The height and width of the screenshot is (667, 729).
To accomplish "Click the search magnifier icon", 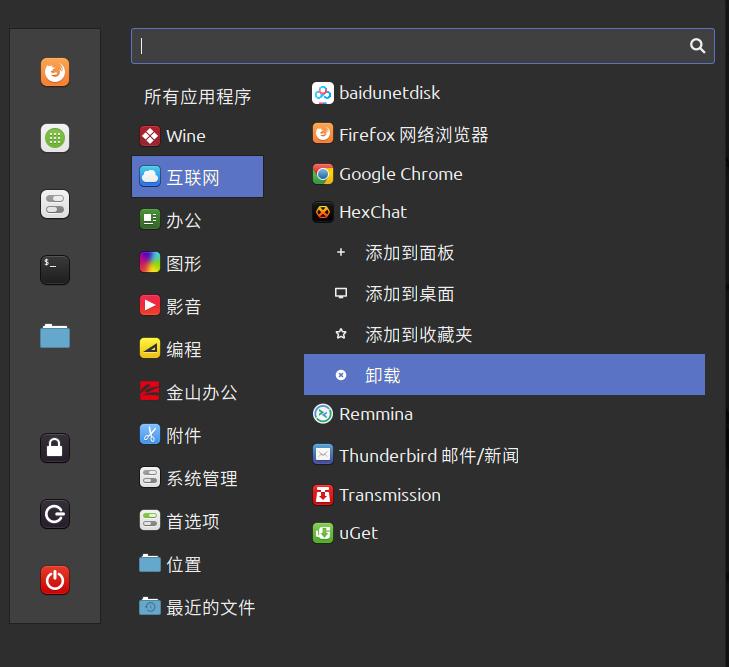I will point(697,46).
